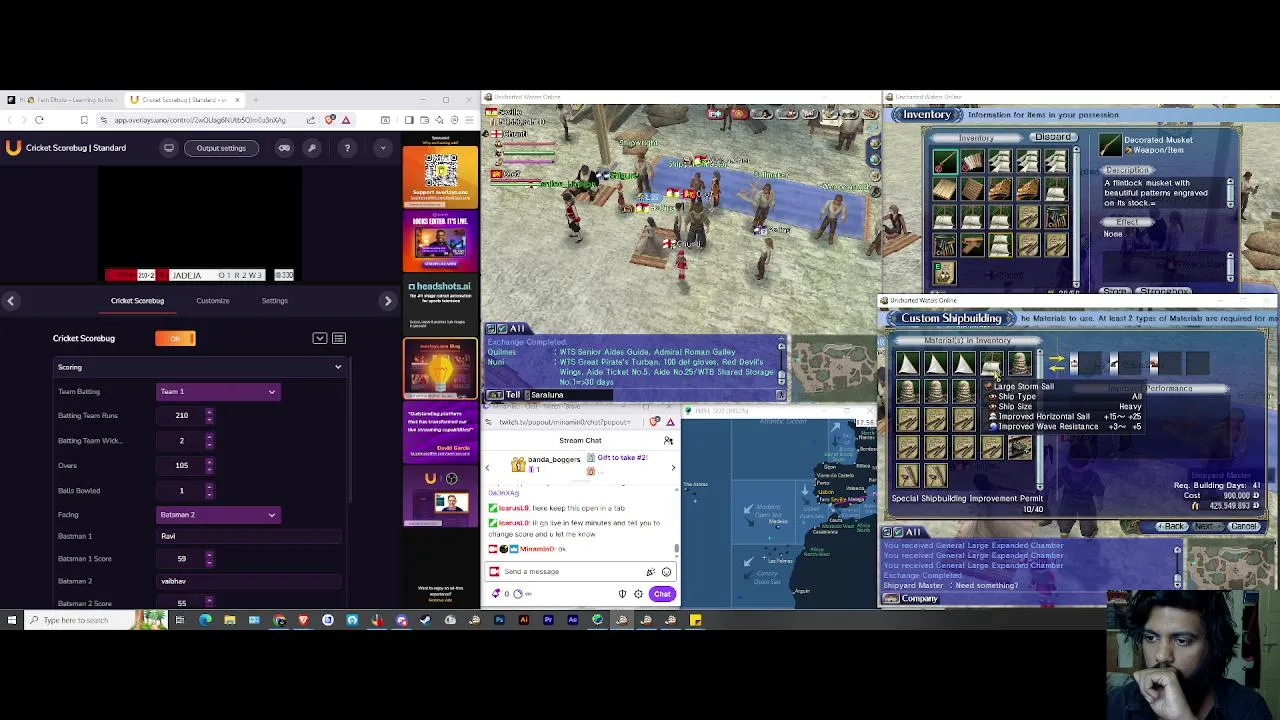
Task: Select Decorated Musket first inventory slot
Action: 944,162
